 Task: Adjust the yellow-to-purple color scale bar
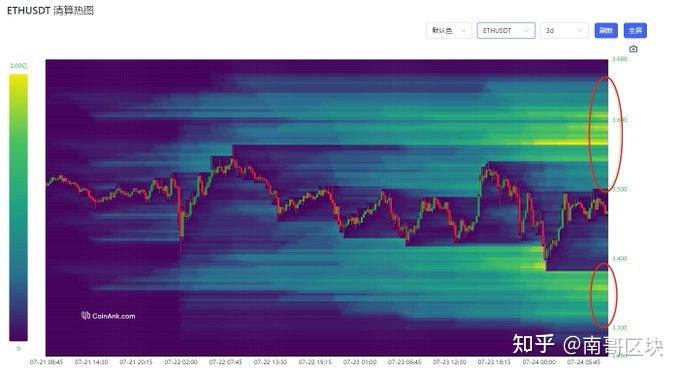[x=18, y=207]
